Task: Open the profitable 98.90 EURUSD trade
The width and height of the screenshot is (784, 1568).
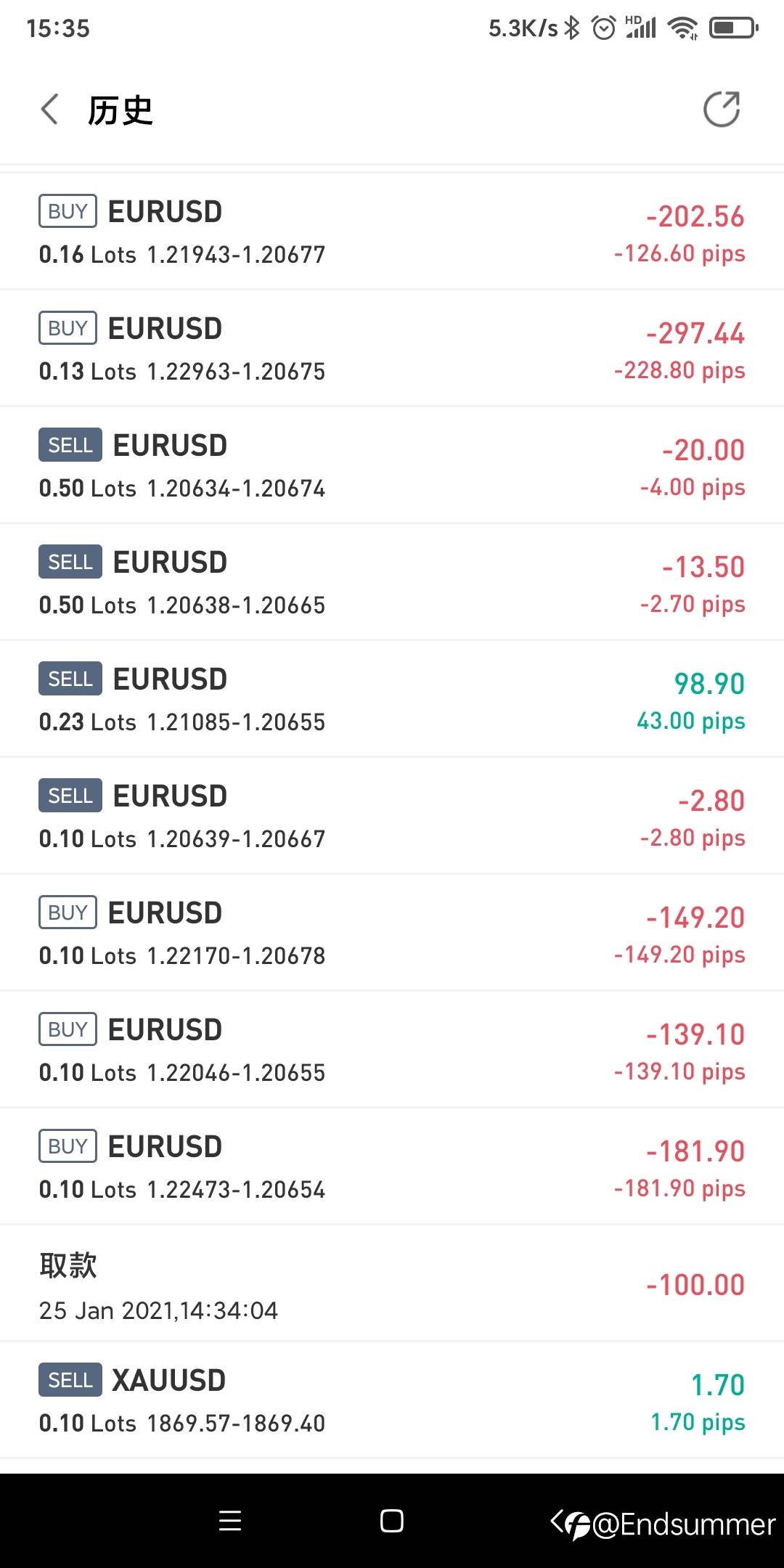Action: [392, 700]
